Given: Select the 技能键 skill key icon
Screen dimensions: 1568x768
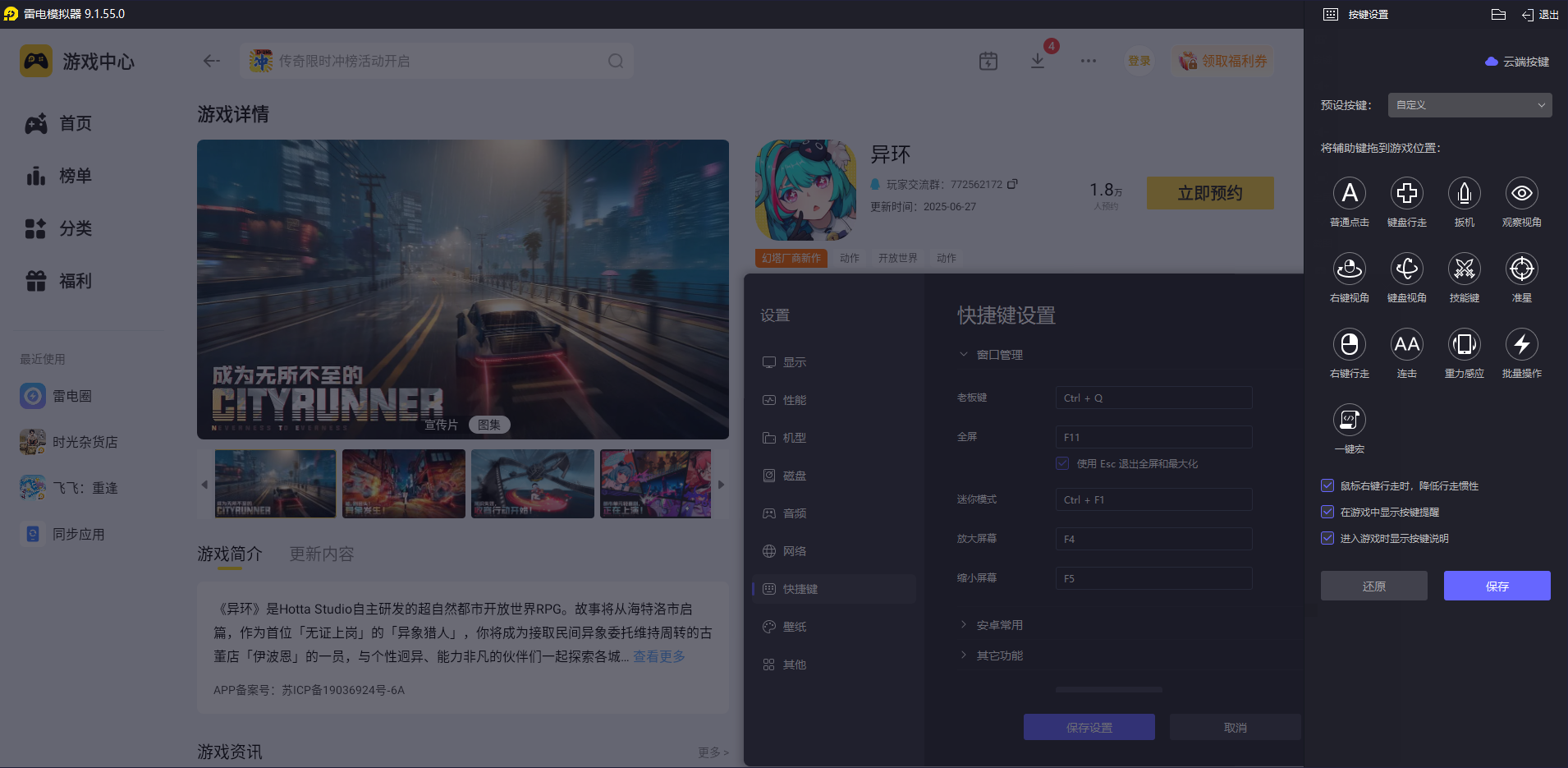Looking at the screenshot, I should tap(1465, 269).
